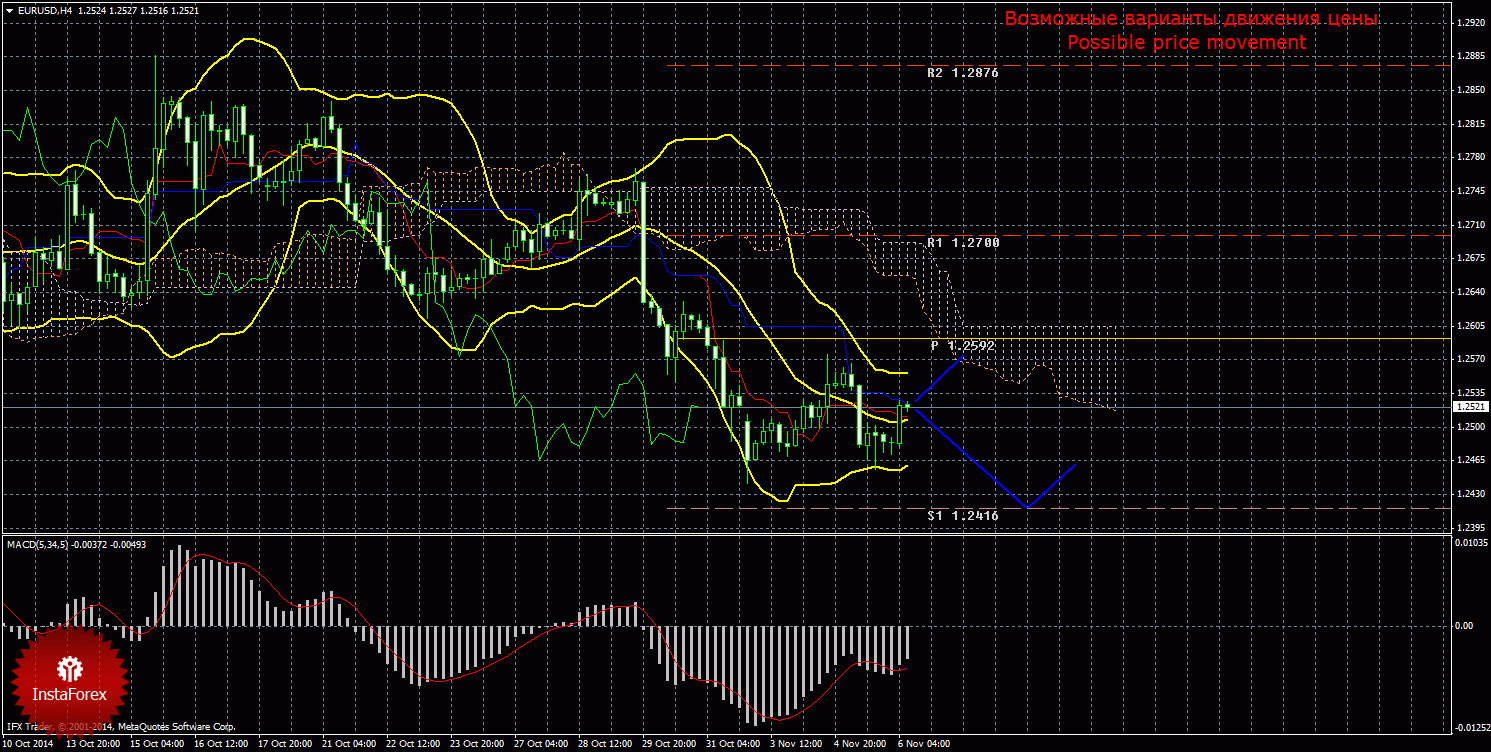Select the 31 Oct 04:00 time label
This screenshot has width=1491, height=752.
[x=731, y=744]
